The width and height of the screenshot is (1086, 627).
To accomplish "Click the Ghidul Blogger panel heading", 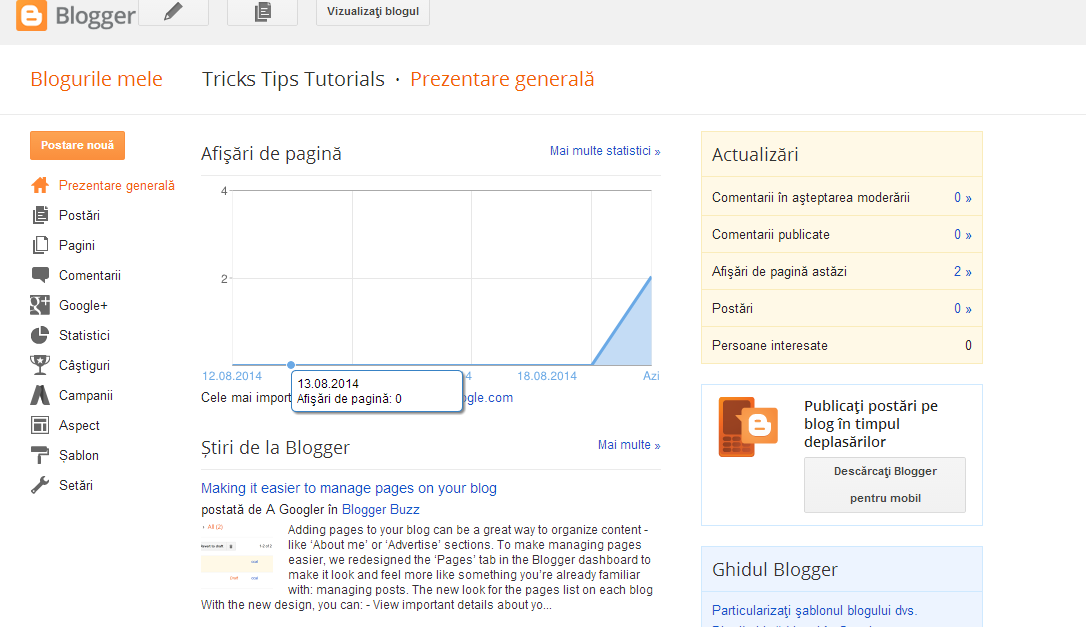I will pos(774,569).
